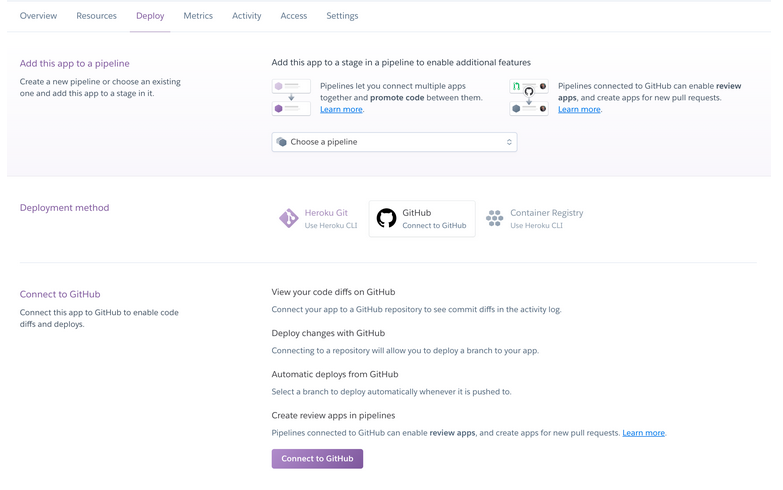Select Heroku Git deployment method
This screenshot has width=783, height=490.
(319, 218)
